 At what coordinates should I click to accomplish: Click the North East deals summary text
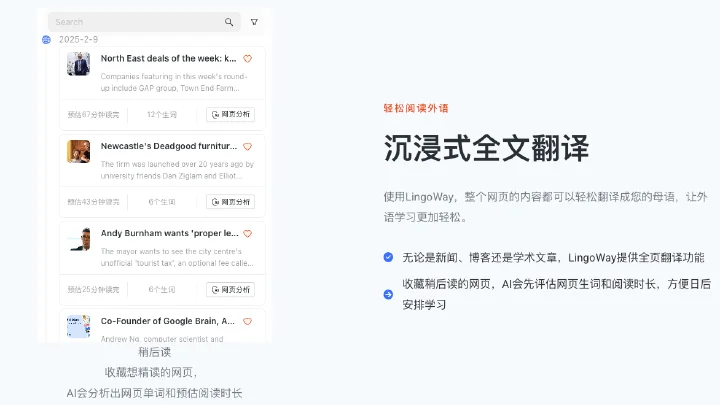tap(174, 82)
